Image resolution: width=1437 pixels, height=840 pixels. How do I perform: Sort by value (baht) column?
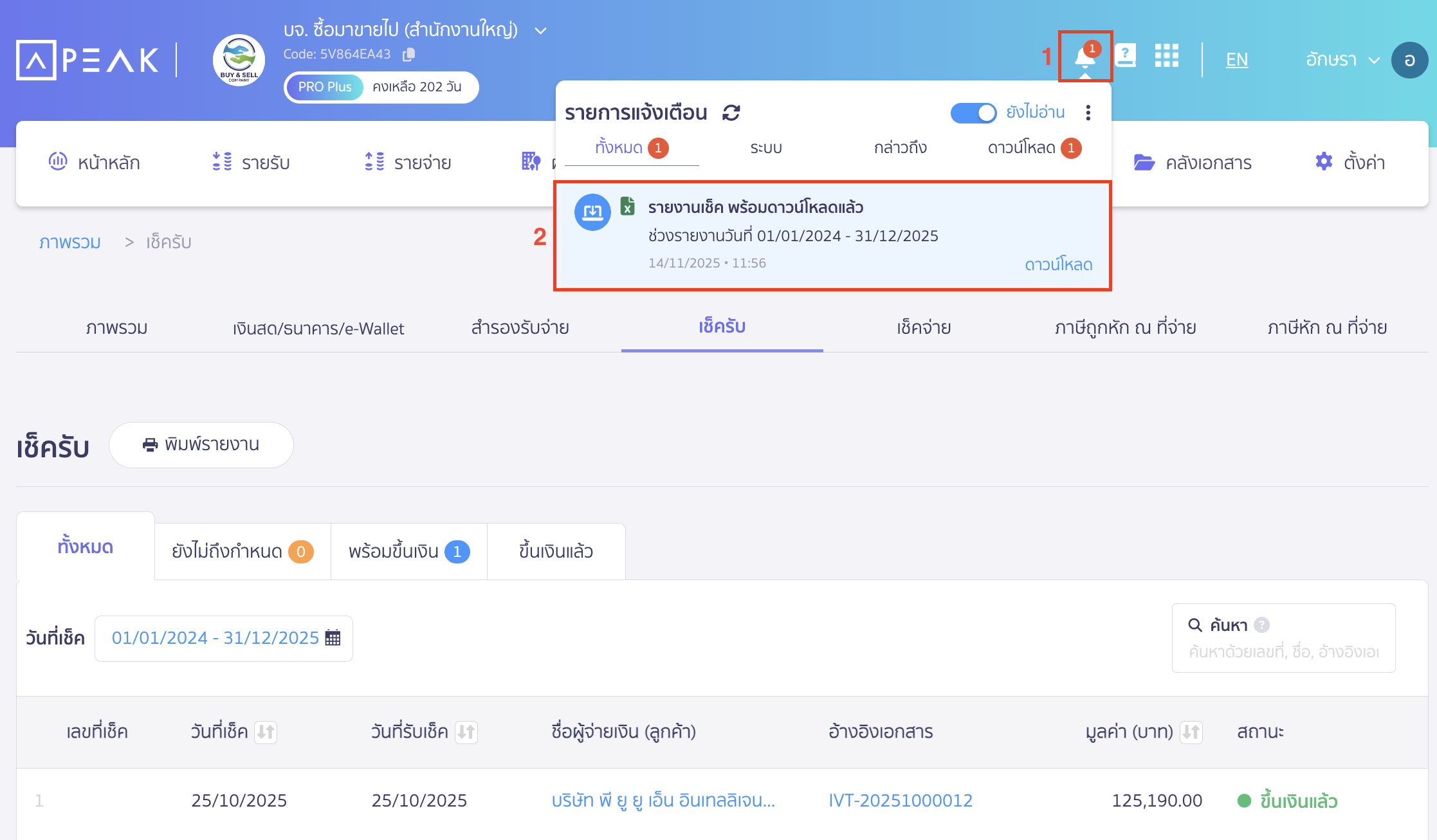click(x=1191, y=732)
